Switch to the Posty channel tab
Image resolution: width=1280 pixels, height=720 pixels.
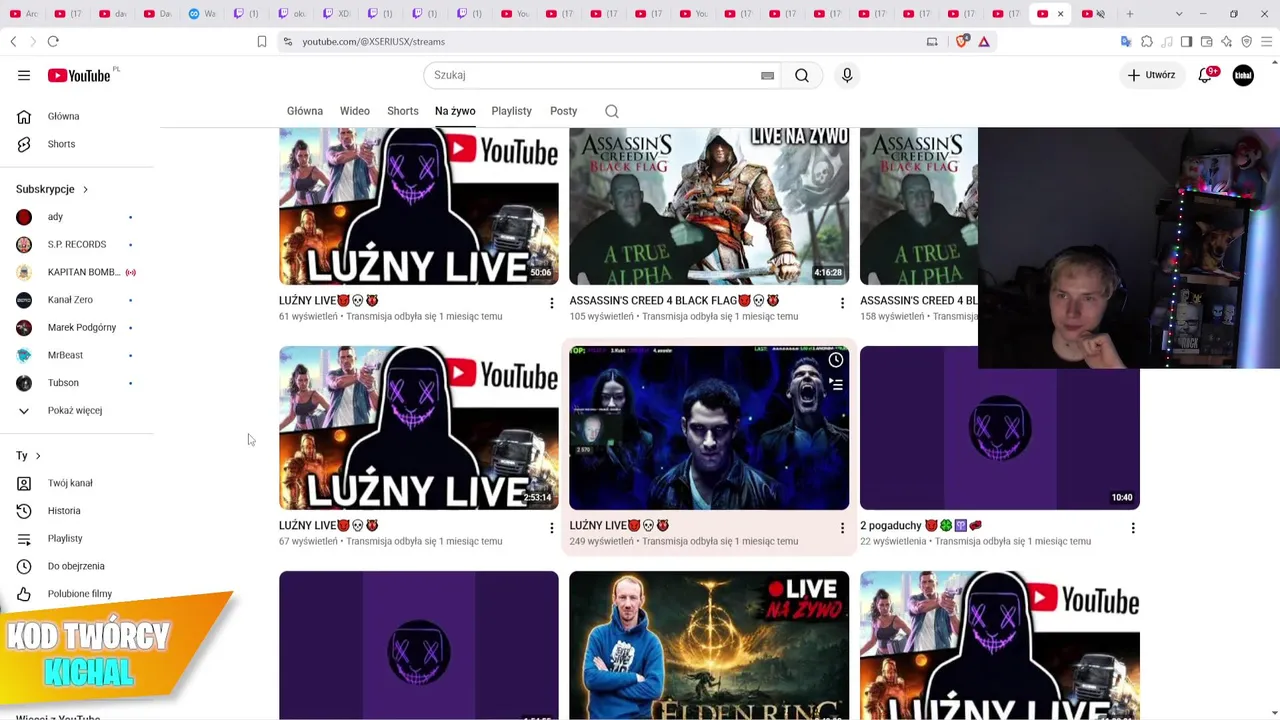point(564,111)
